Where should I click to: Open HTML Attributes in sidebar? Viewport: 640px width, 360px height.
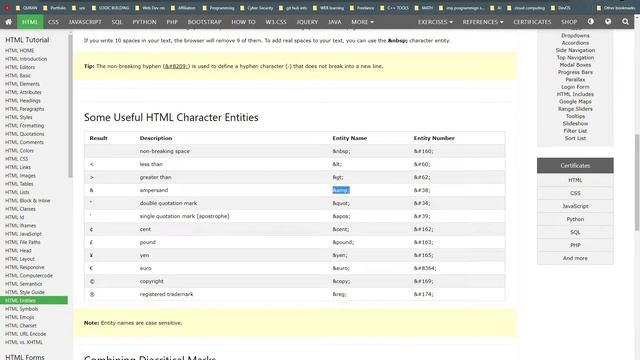tap(23, 92)
